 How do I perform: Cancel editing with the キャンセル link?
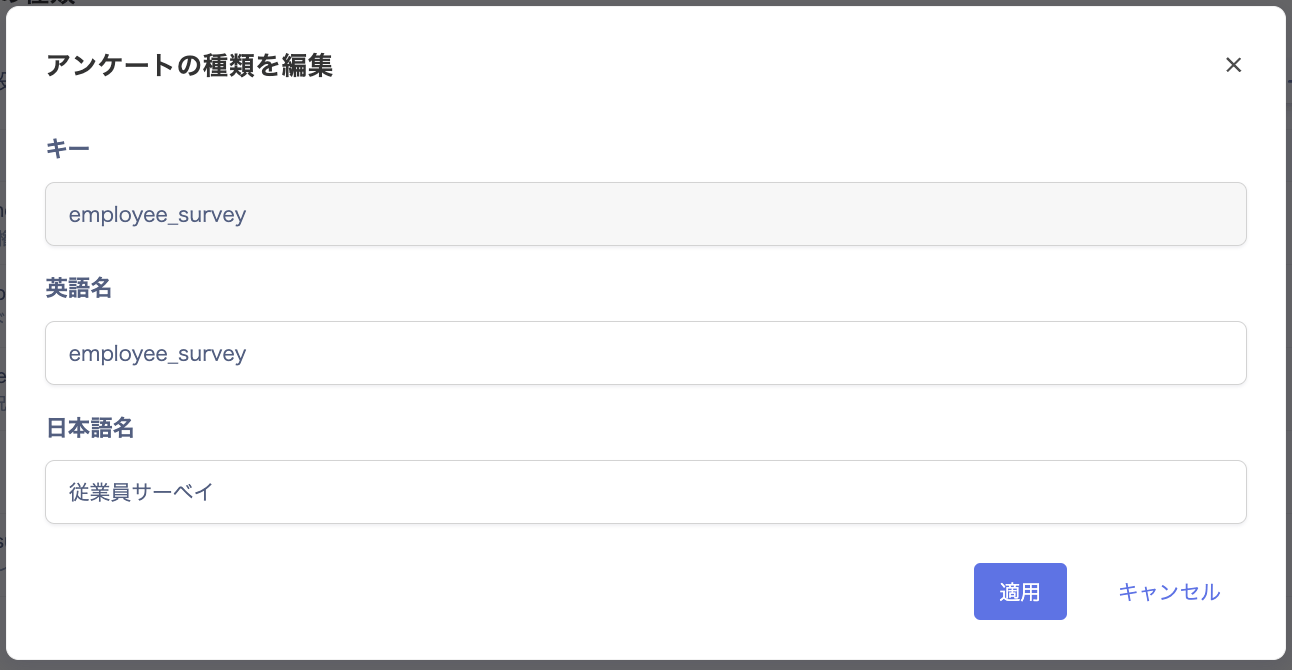click(x=1169, y=592)
